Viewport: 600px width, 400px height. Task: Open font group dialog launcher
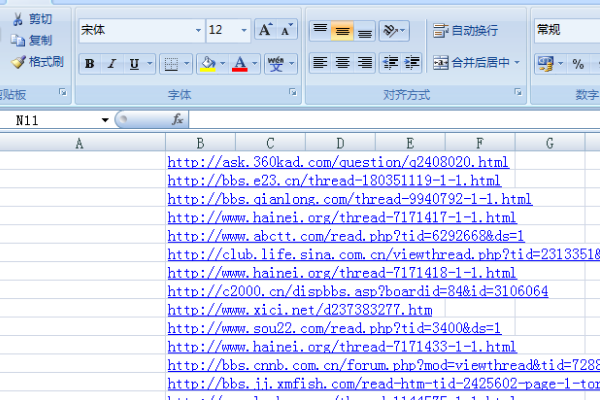(x=293, y=92)
